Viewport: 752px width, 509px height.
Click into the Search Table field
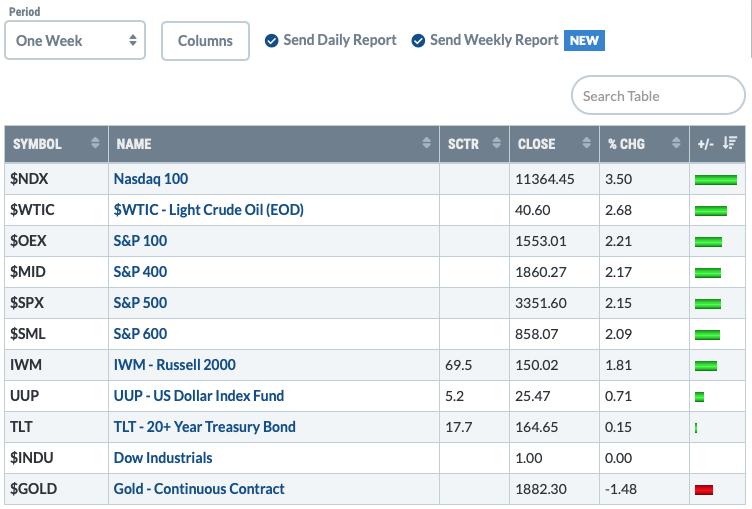click(x=658, y=95)
